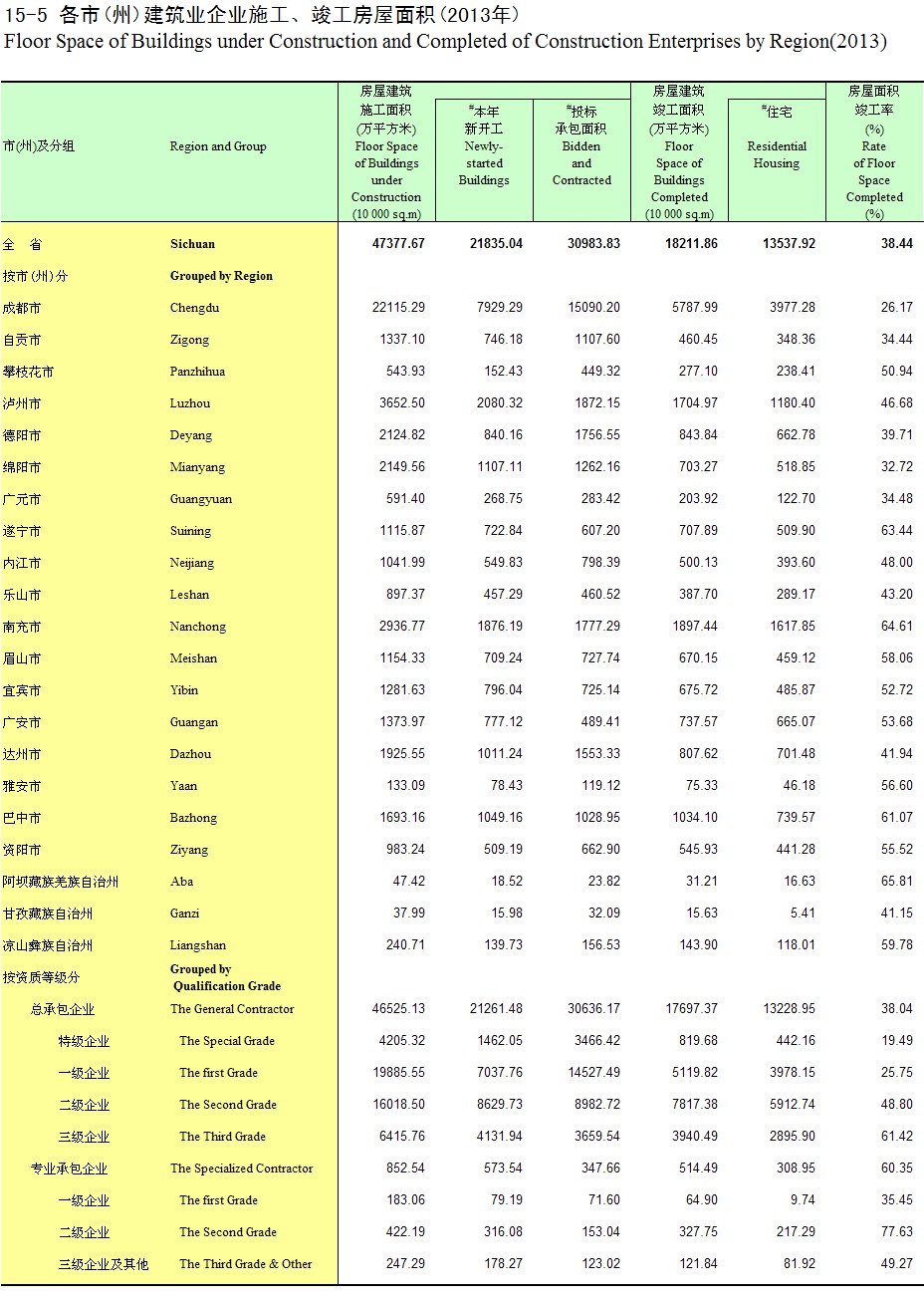Click the Suining row label
Viewport: 924px width, 1301px height.
click(190, 531)
